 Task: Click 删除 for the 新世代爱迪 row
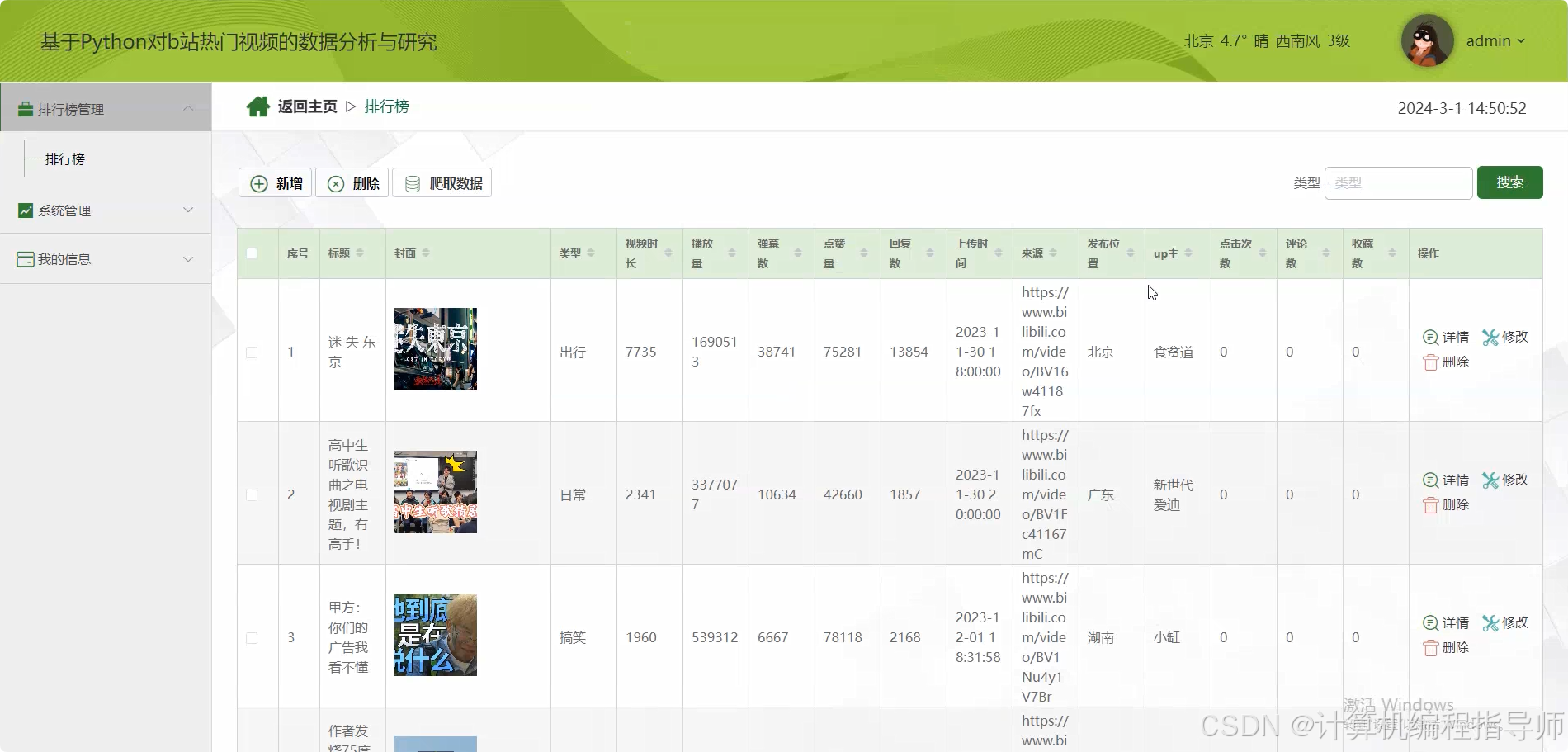pos(1446,504)
